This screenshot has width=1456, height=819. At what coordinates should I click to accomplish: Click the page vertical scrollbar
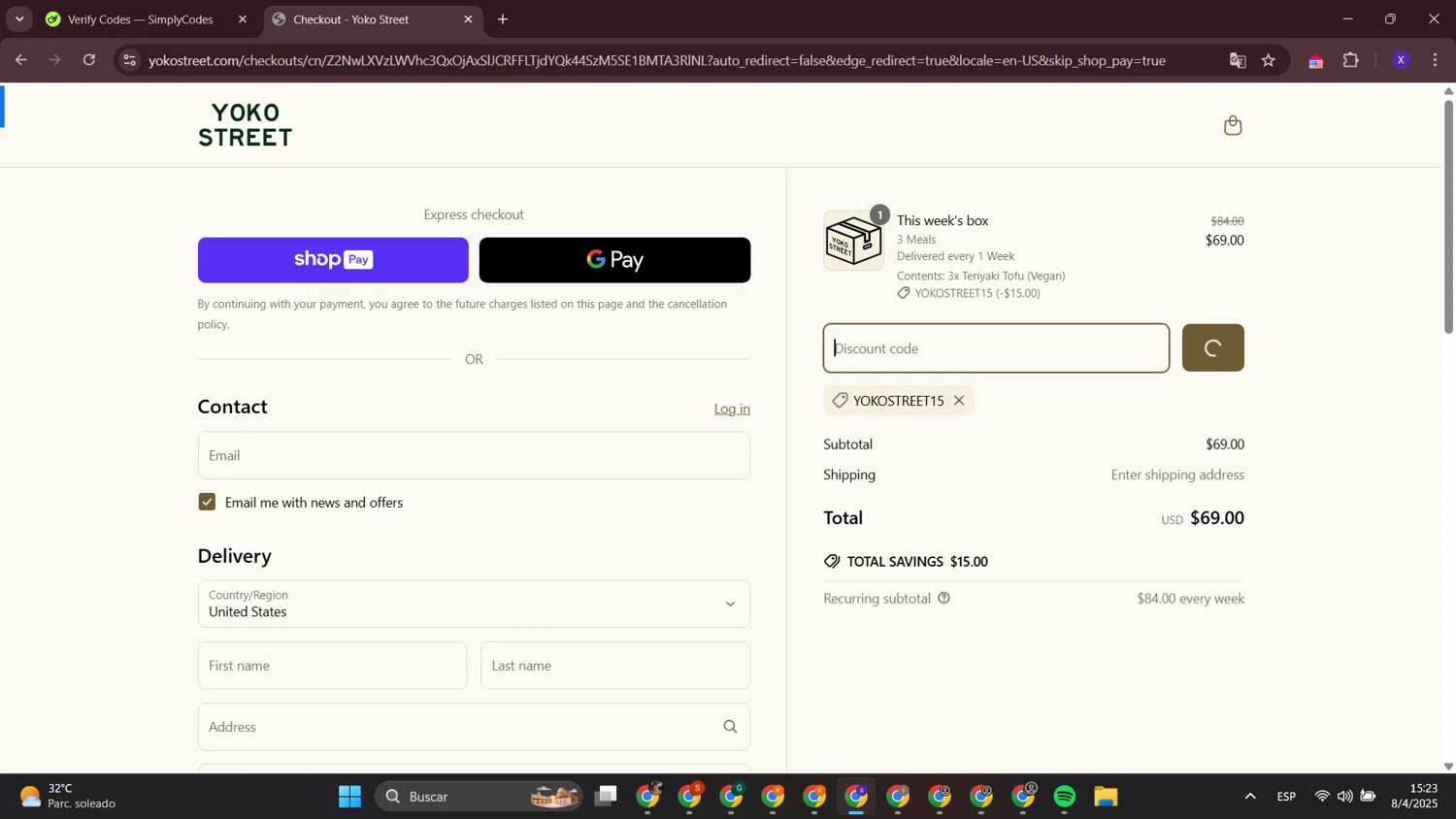(1448, 216)
